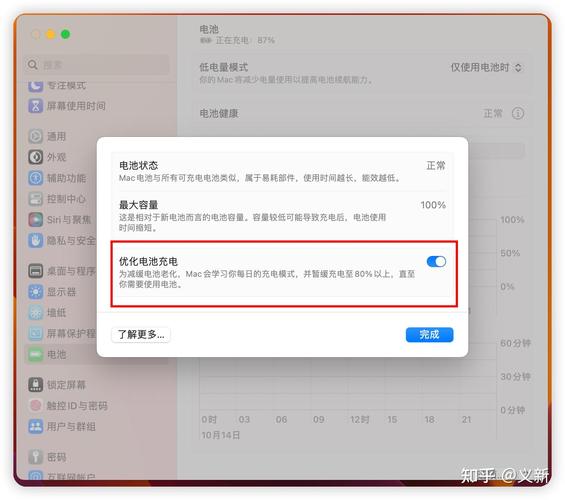
Task: Click the yellow minimize window button
Action: pos(50,35)
